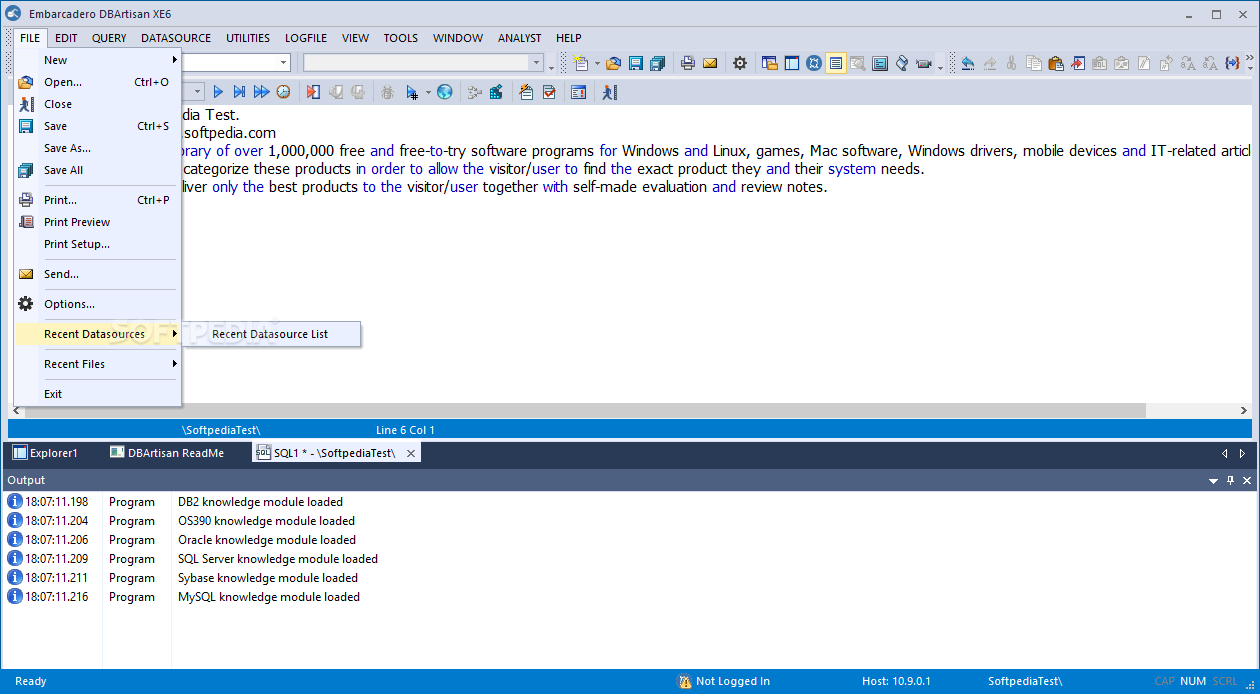Open the second wide combo box dropdown

click(x=537, y=63)
